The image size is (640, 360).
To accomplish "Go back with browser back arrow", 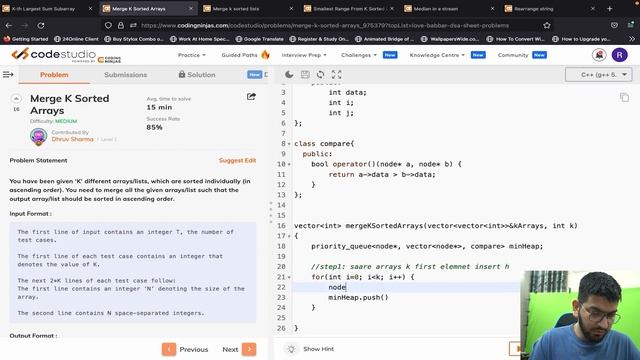I will (9, 25).
